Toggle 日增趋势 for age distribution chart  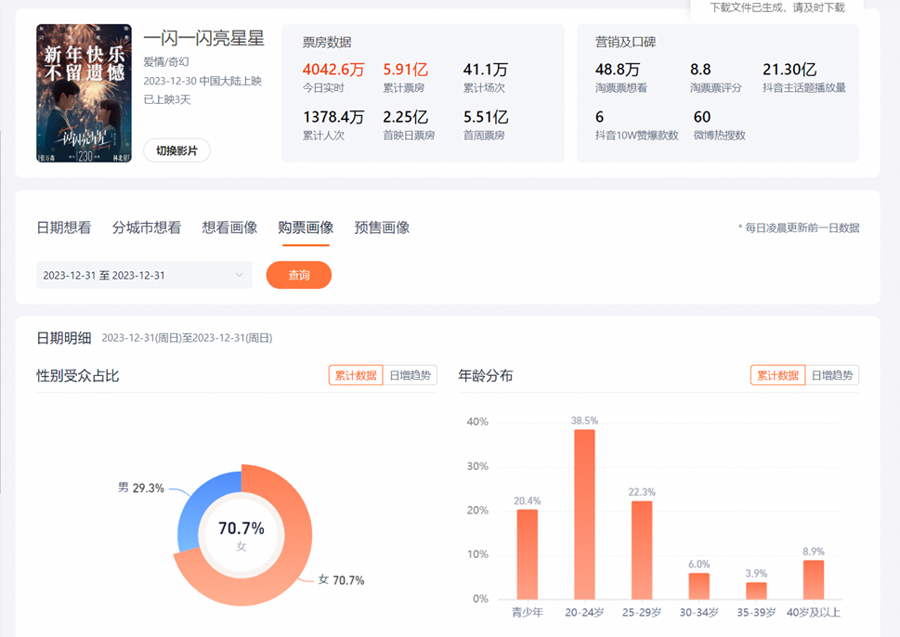click(832, 376)
